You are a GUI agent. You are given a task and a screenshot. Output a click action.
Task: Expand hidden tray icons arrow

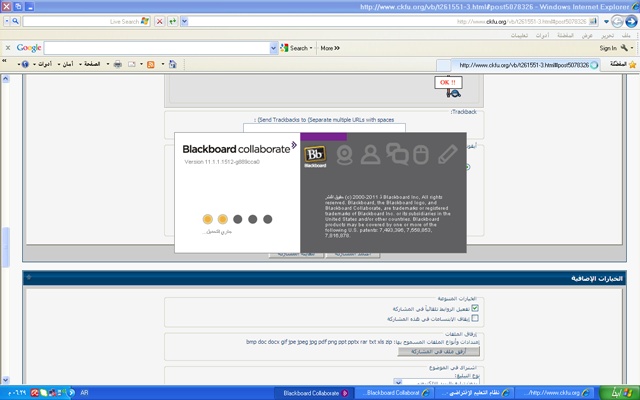[72, 393]
